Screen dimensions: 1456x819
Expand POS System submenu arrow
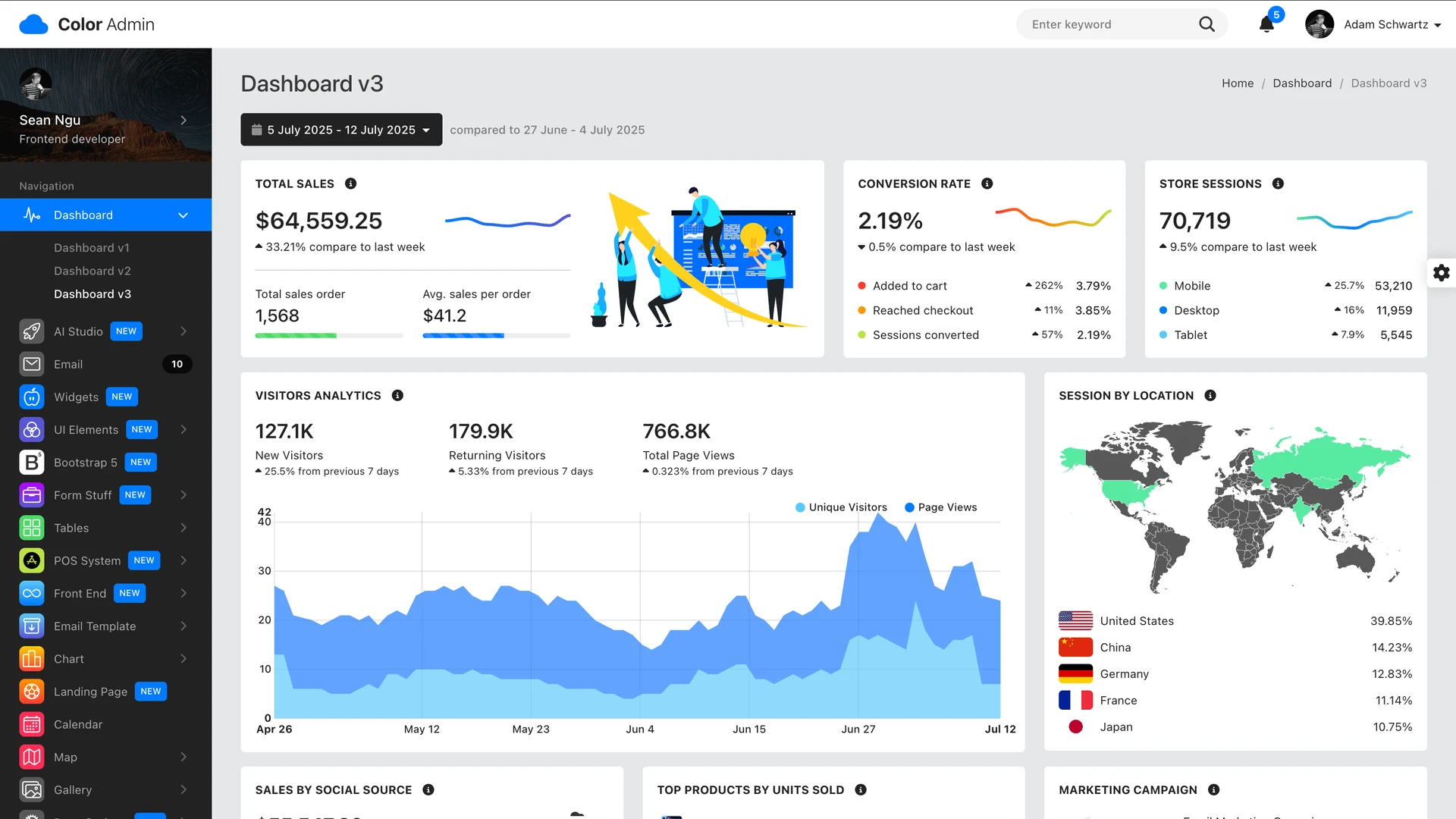(x=184, y=560)
